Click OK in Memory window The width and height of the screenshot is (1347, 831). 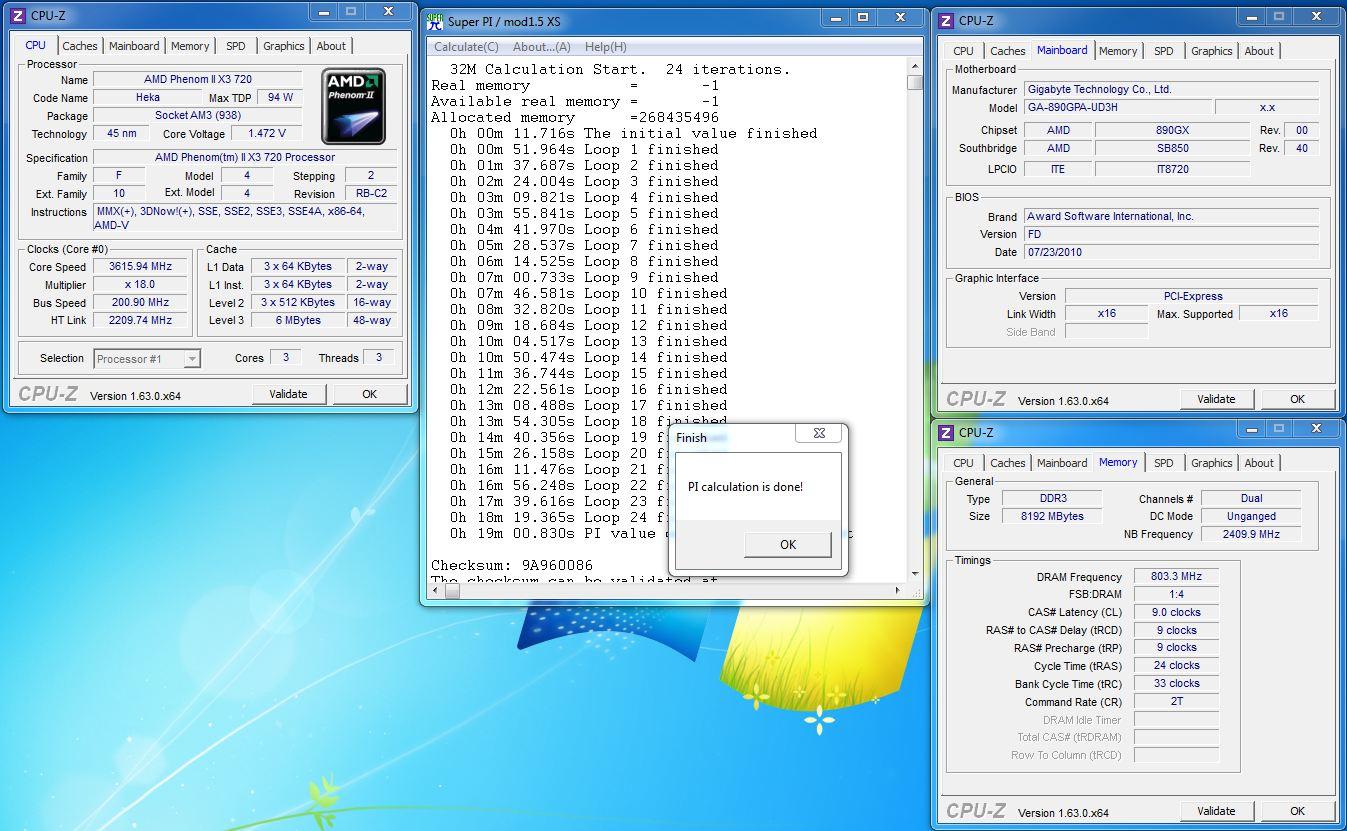pyautogui.click(x=1297, y=811)
